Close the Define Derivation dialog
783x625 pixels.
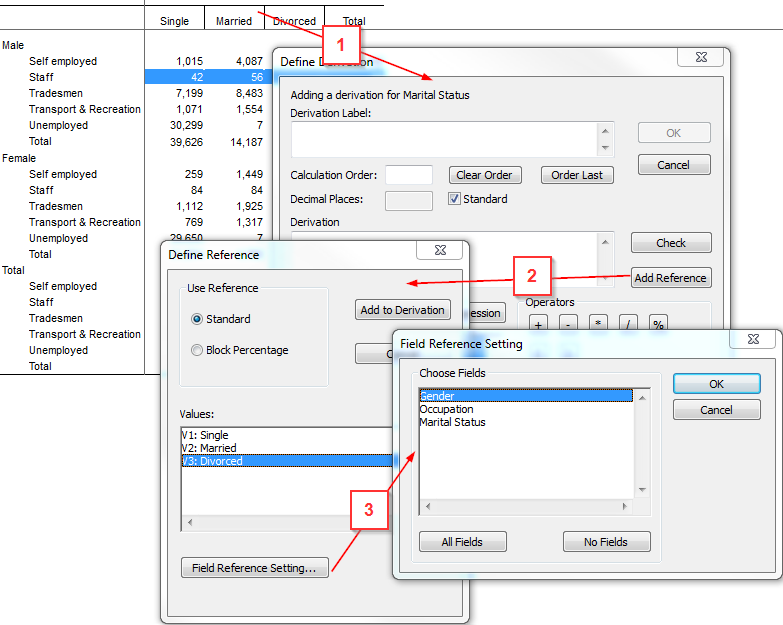tap(702, 58)
